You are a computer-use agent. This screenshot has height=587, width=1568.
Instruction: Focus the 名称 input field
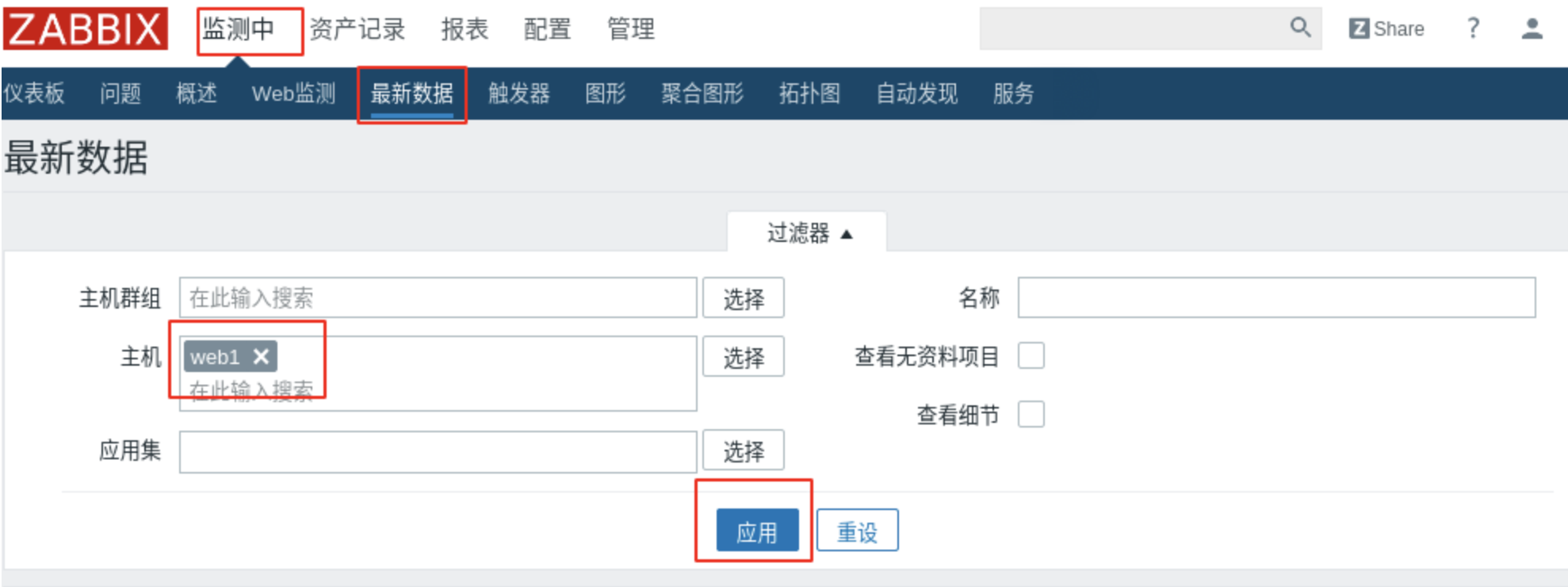pos(1276,297)
